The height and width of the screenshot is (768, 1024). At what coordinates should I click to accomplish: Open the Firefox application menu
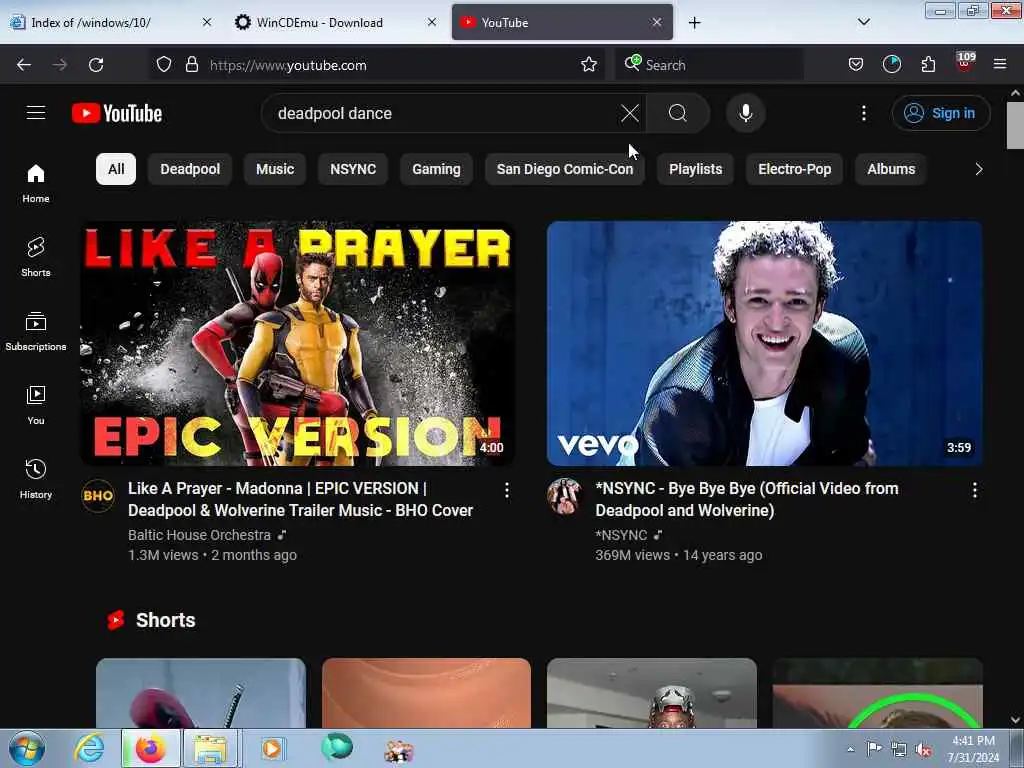(x=1000, y=65)
